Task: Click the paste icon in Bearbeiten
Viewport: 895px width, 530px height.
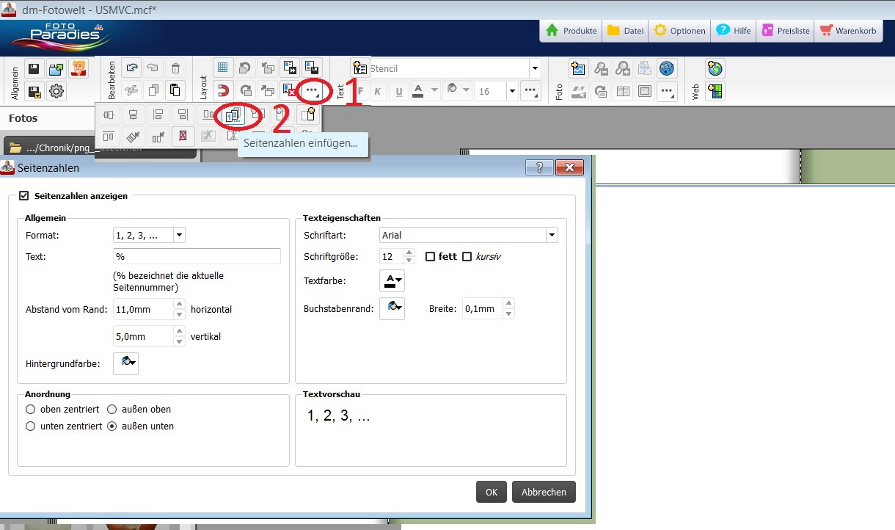Action: 175,91
